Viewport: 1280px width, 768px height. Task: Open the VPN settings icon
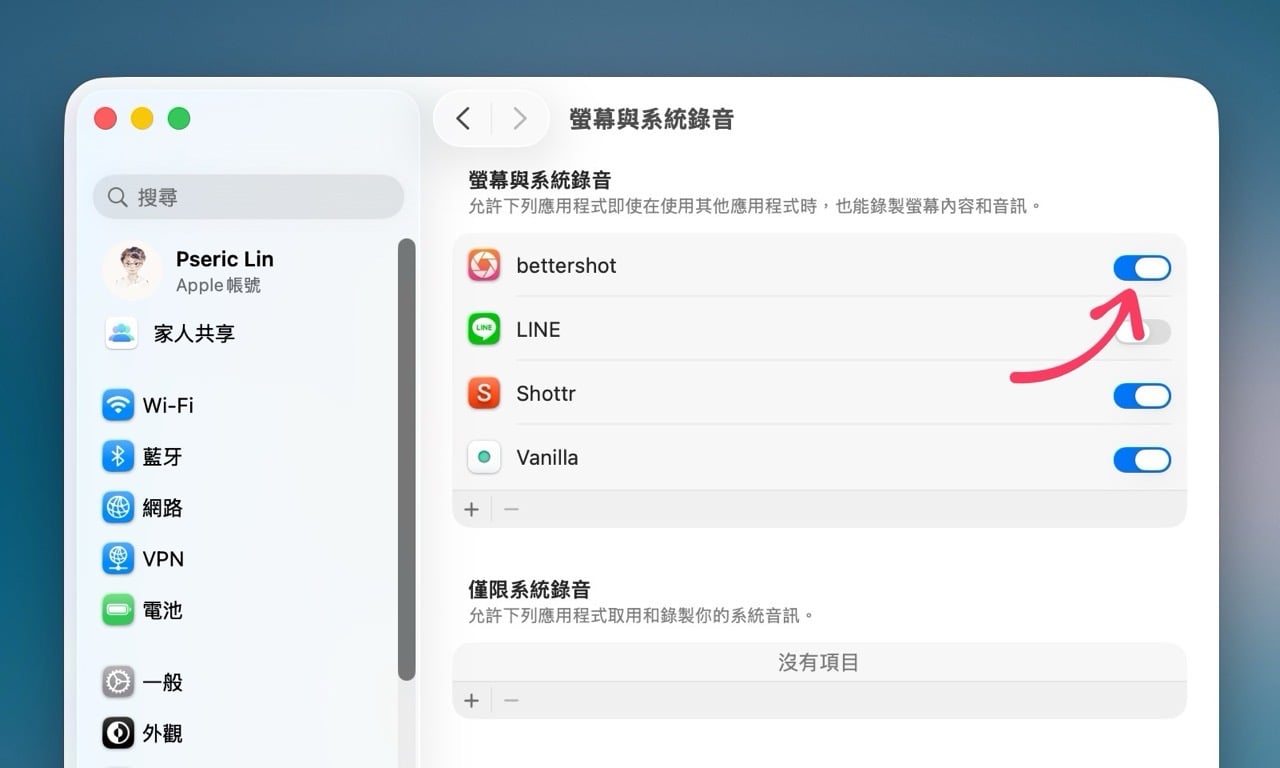point(118,559)
